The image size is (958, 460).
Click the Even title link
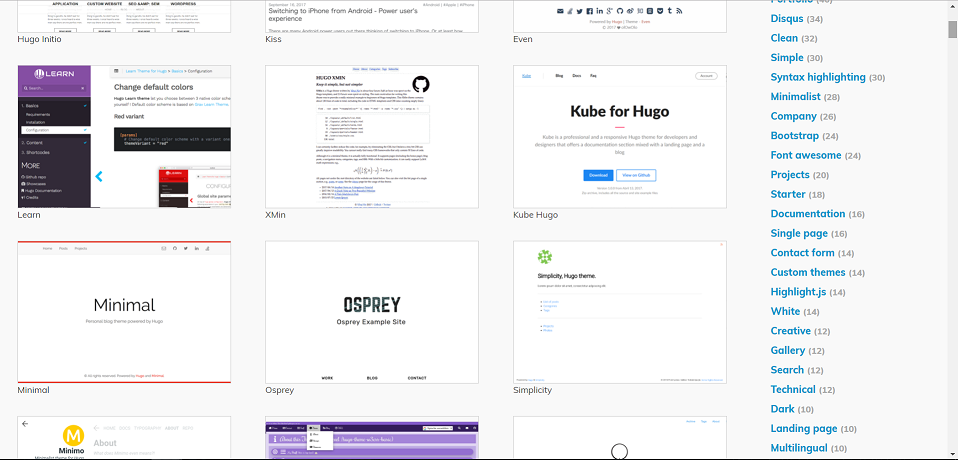click(x=523, y=39)
